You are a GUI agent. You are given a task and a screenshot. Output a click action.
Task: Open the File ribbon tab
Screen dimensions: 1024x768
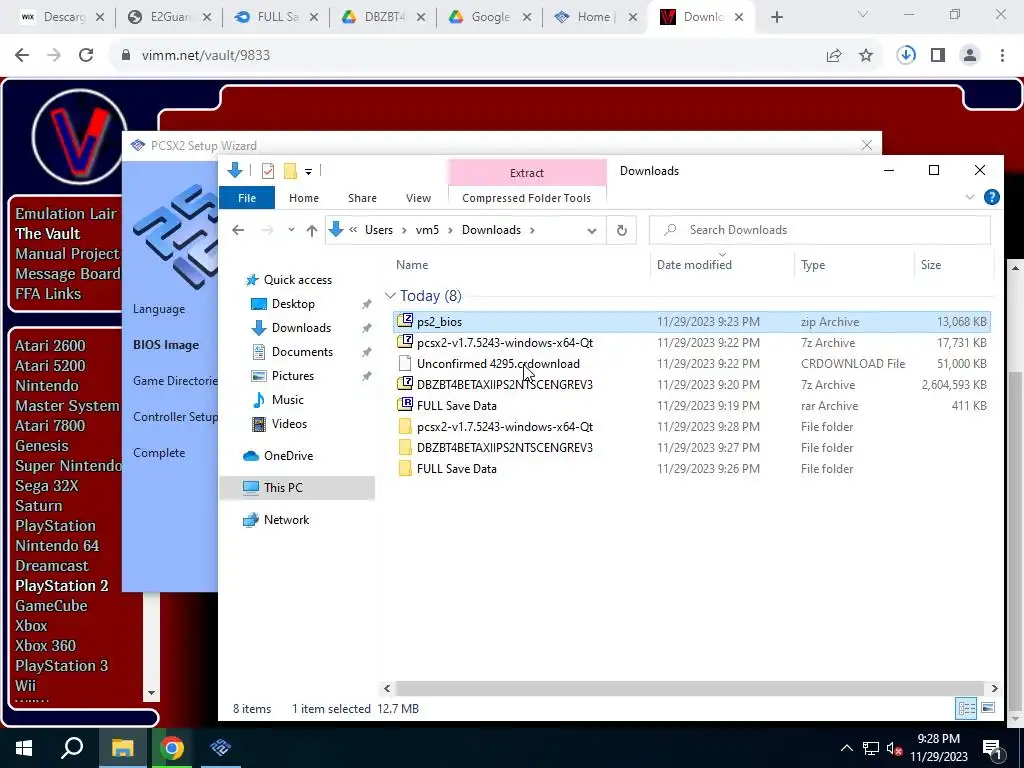[x=247, y=198]
